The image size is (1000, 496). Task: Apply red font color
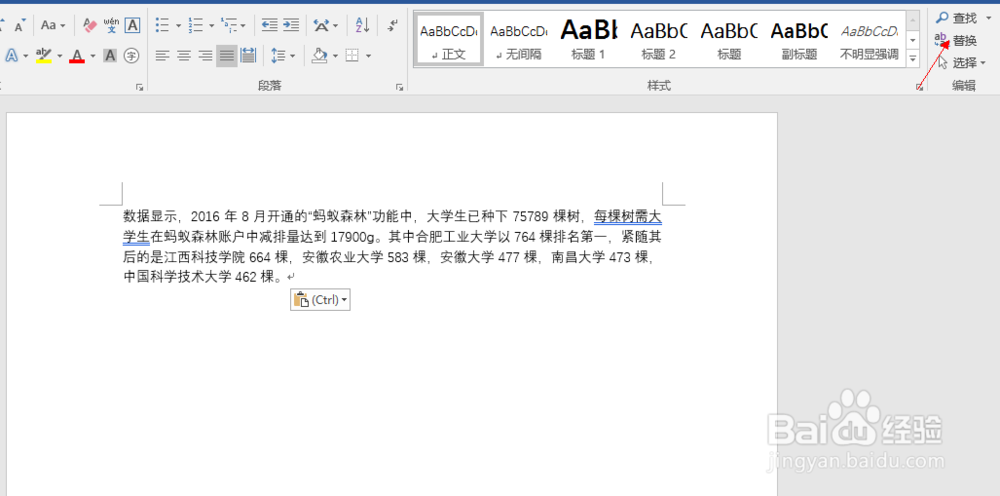pos(77,56)
